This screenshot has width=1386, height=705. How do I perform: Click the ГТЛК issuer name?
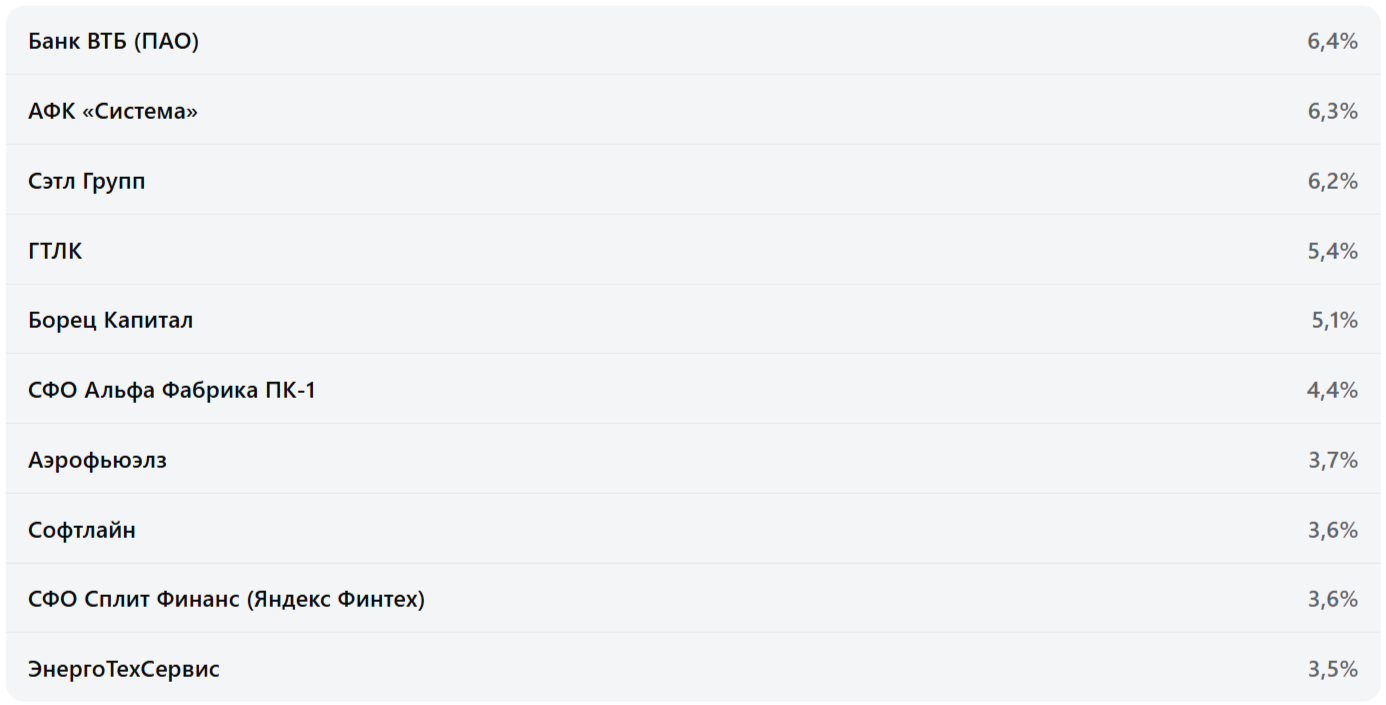click(55, 251)
